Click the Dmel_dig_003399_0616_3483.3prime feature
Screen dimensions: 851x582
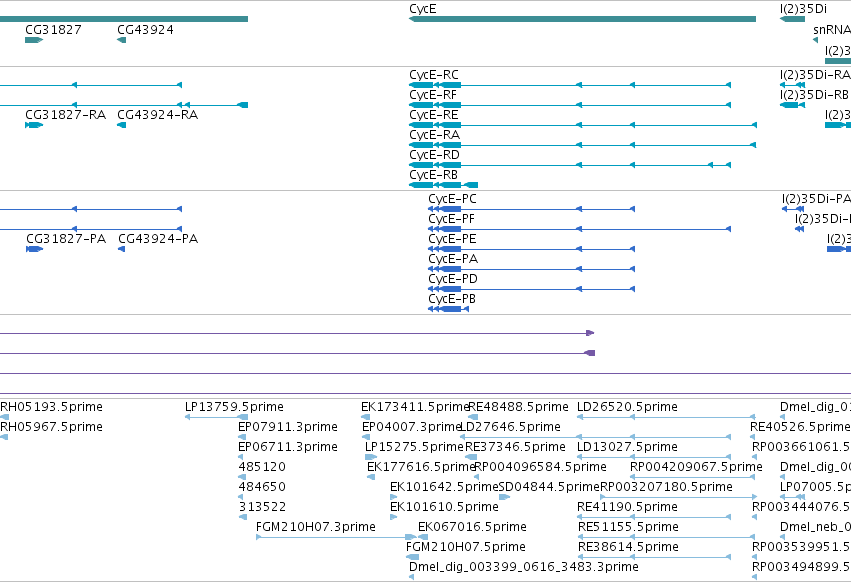pyautogui.click(x=412, y=577)
